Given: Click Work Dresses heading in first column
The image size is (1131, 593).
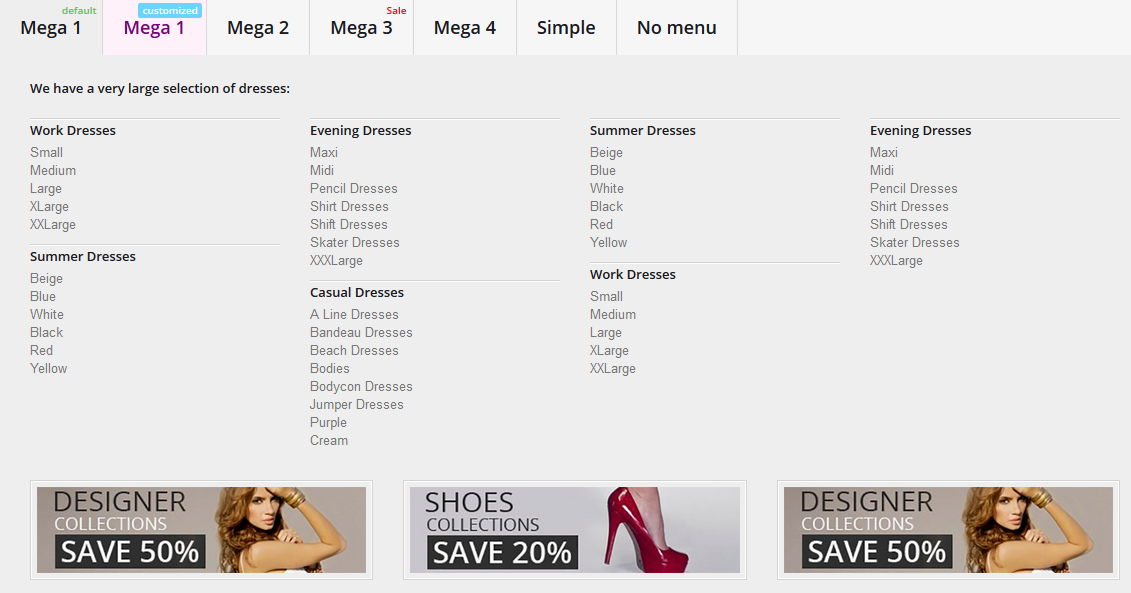Looking at the screenshot, I should [x=73, y=131].
